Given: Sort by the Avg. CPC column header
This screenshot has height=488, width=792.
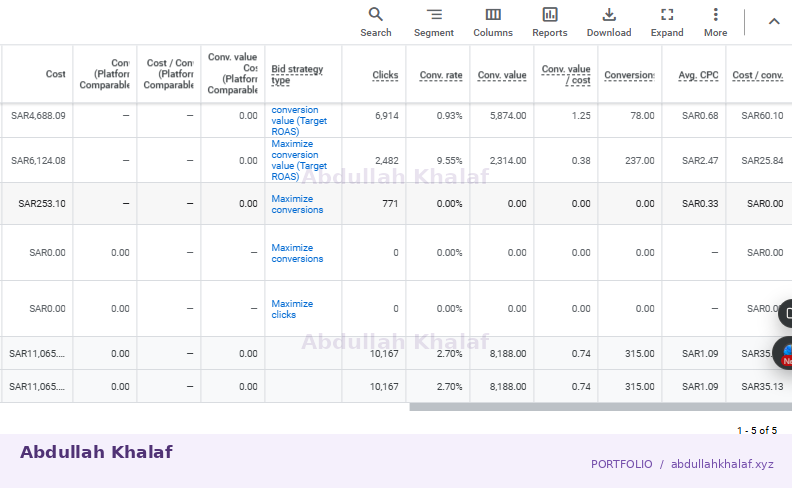Looking at the screenshot, I should [x=699, y=75].
